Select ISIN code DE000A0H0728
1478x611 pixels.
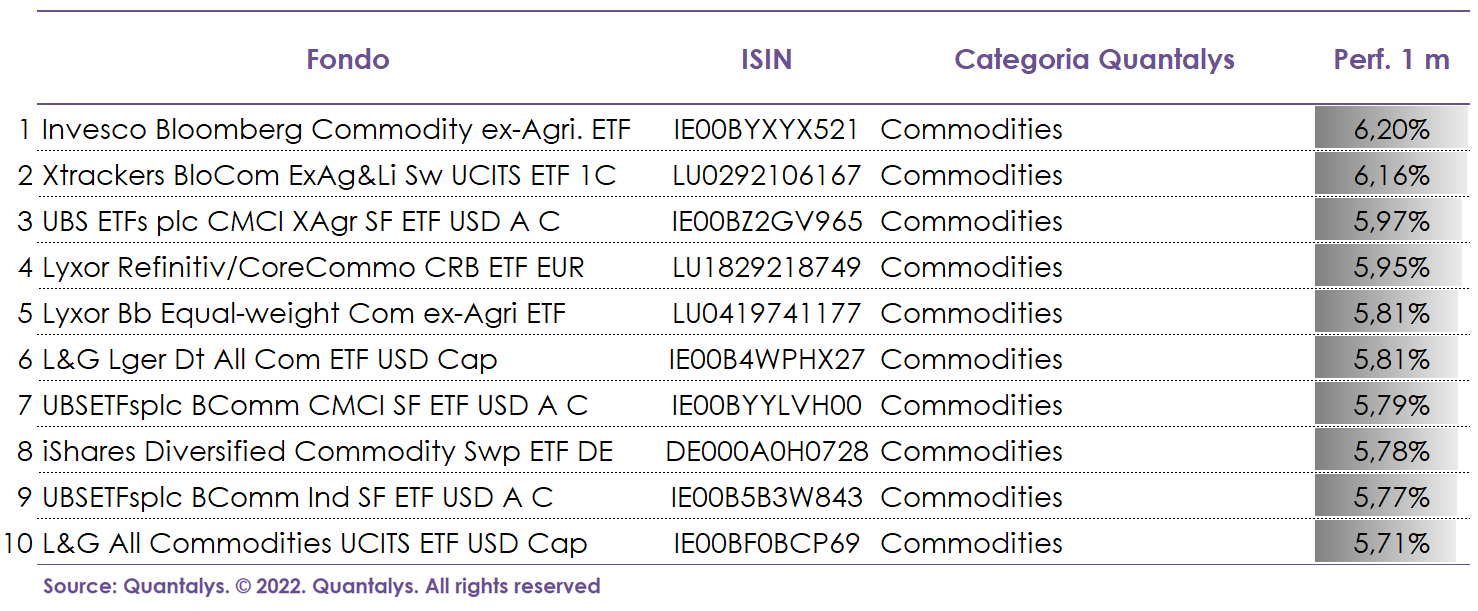point(767,451)
